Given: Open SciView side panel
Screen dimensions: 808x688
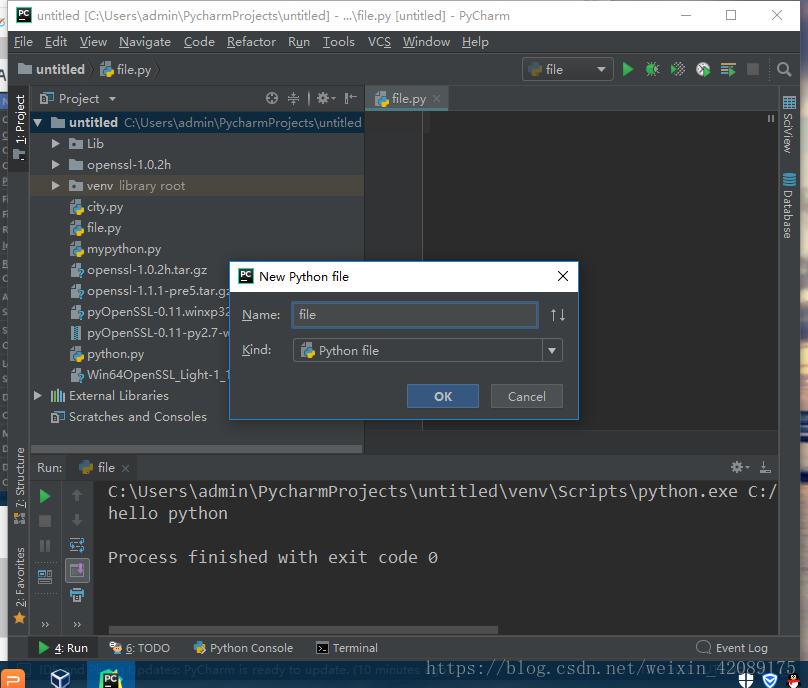Looking at the screenshot, I should (788, 125).
